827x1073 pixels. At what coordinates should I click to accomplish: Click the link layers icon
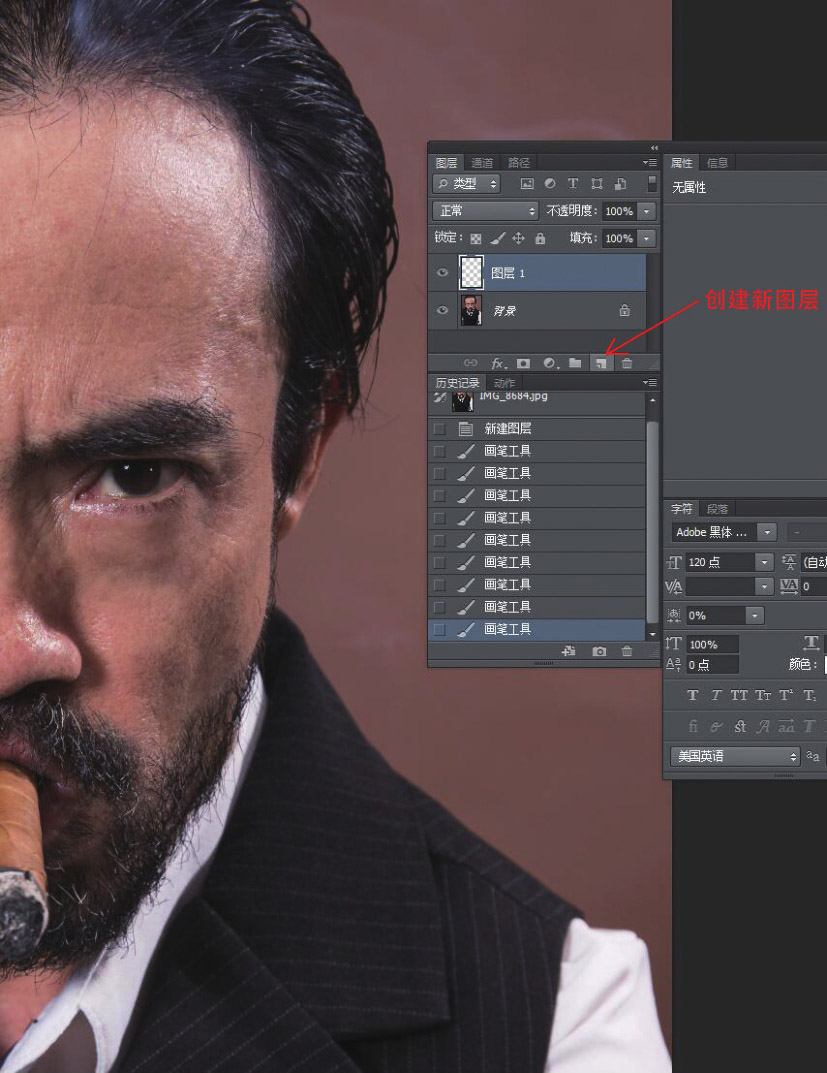pos(471,363)
